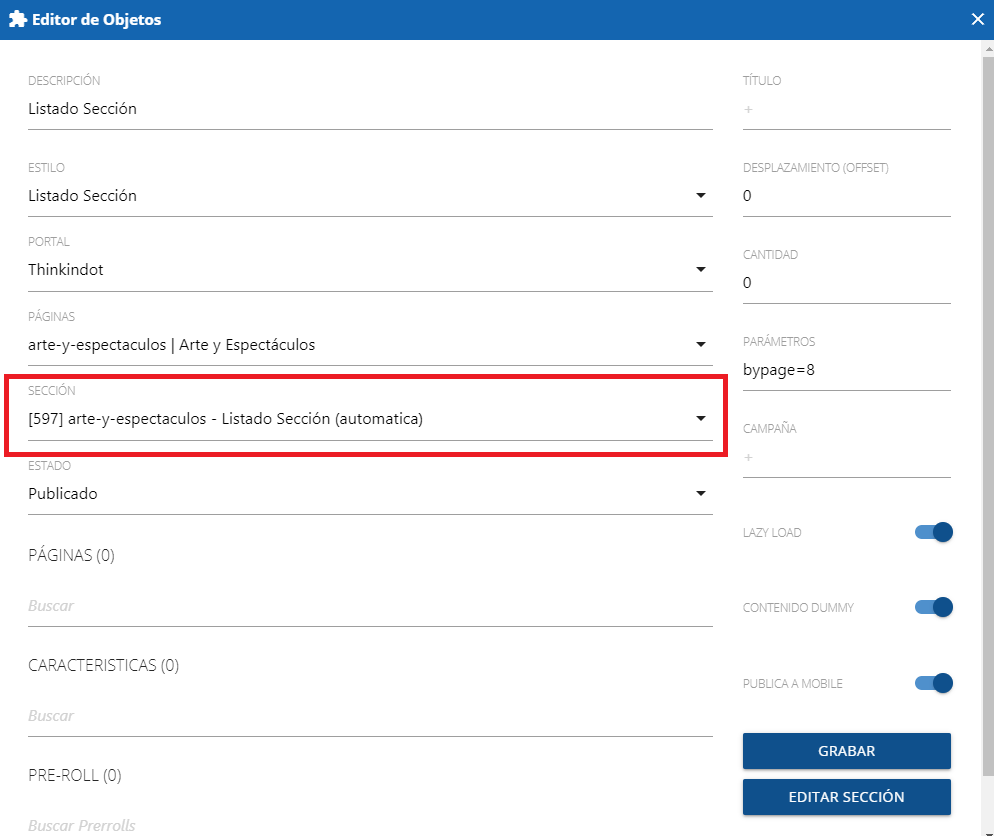Expand the Portal dropdown showing Thinkindot

tap(701, 270)
